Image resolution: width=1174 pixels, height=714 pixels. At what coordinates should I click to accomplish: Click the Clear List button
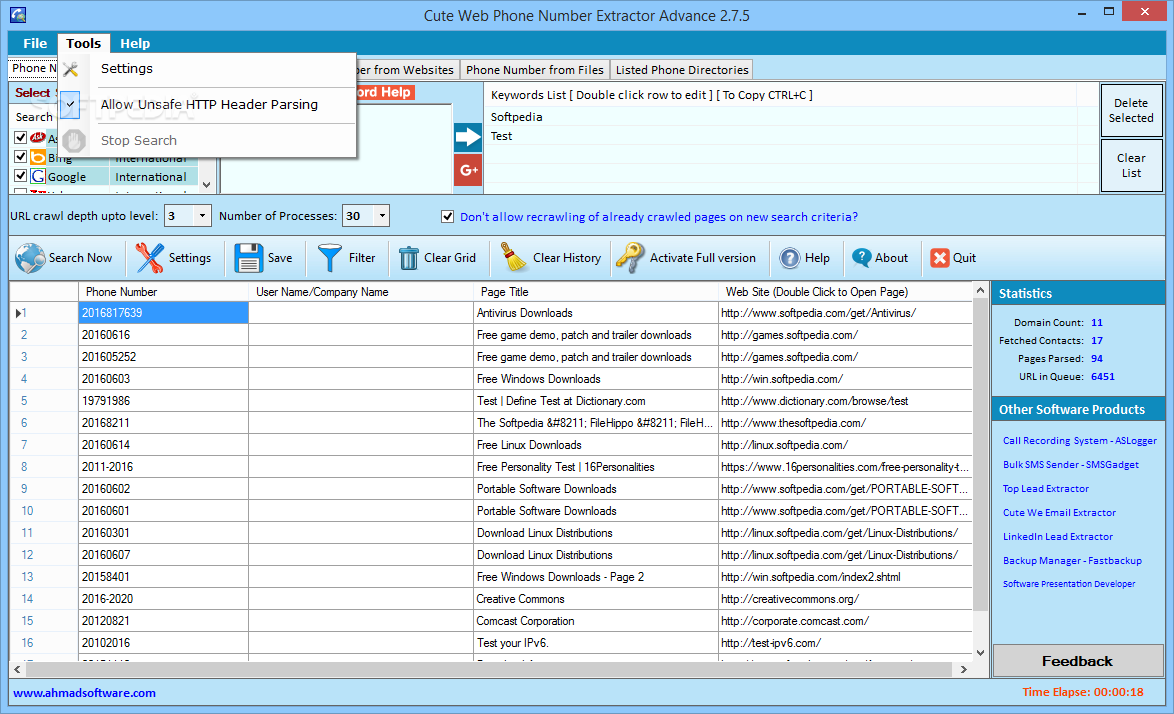(x=1131, y=165)
